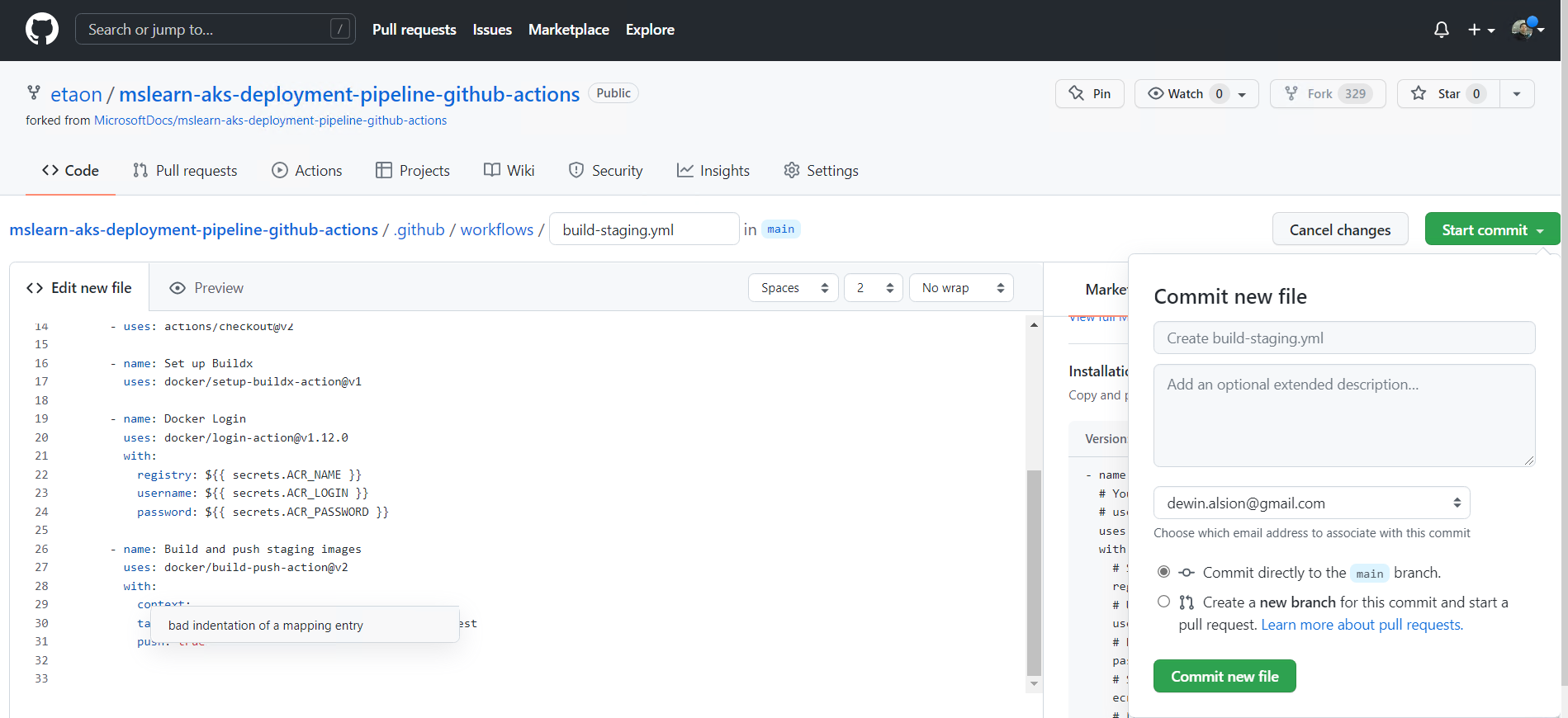Click the workflows breadcrumb link

pos(497,229)
